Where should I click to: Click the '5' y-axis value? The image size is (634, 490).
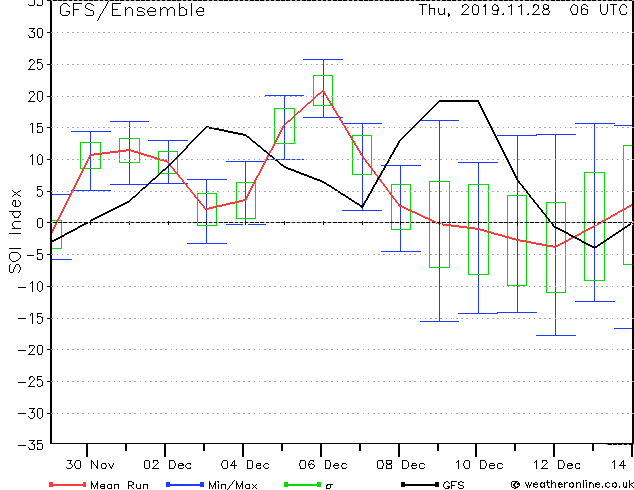40,191
